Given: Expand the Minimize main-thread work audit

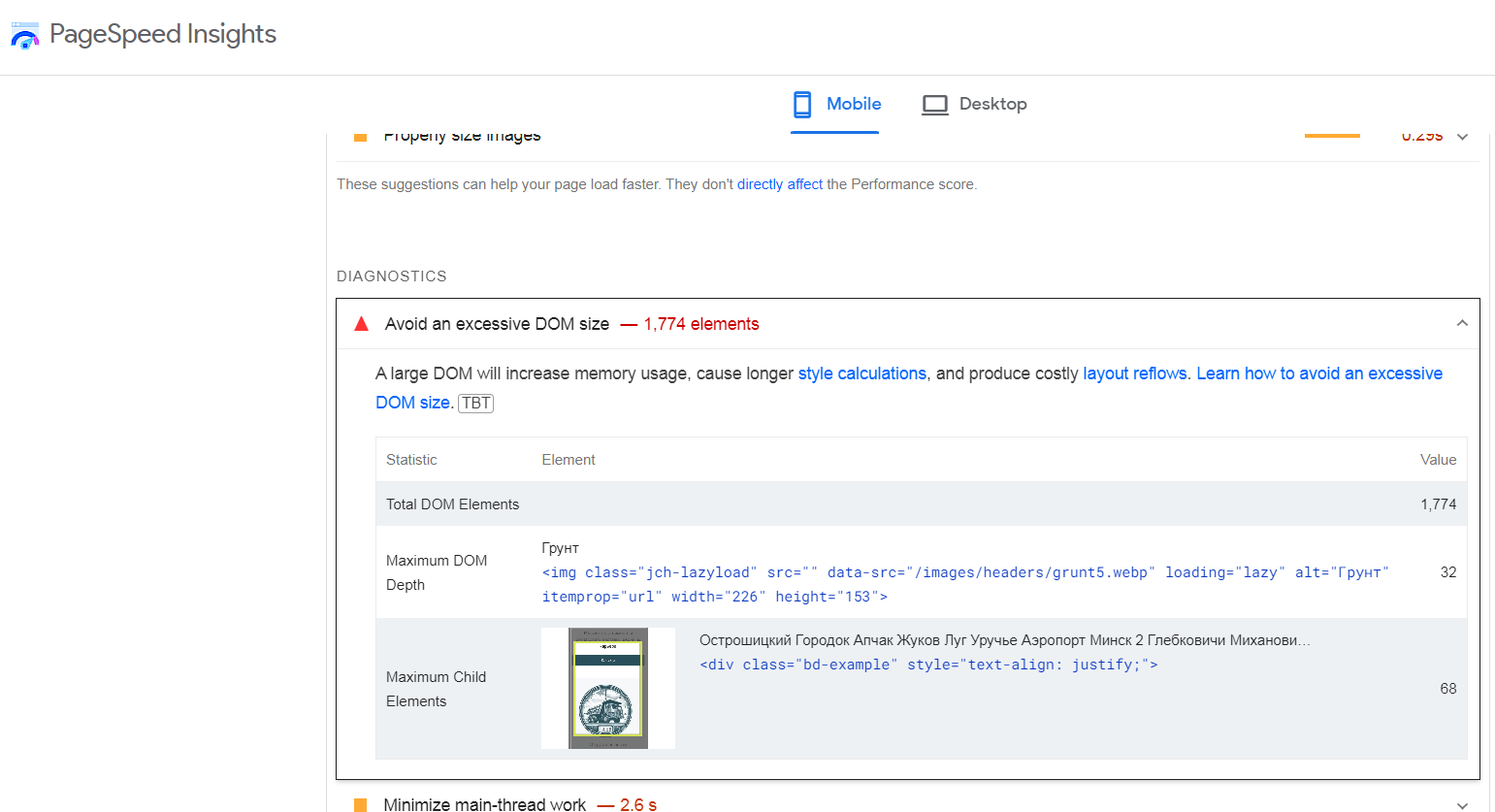Looking at the screenshot, I should coord(1461,804).
